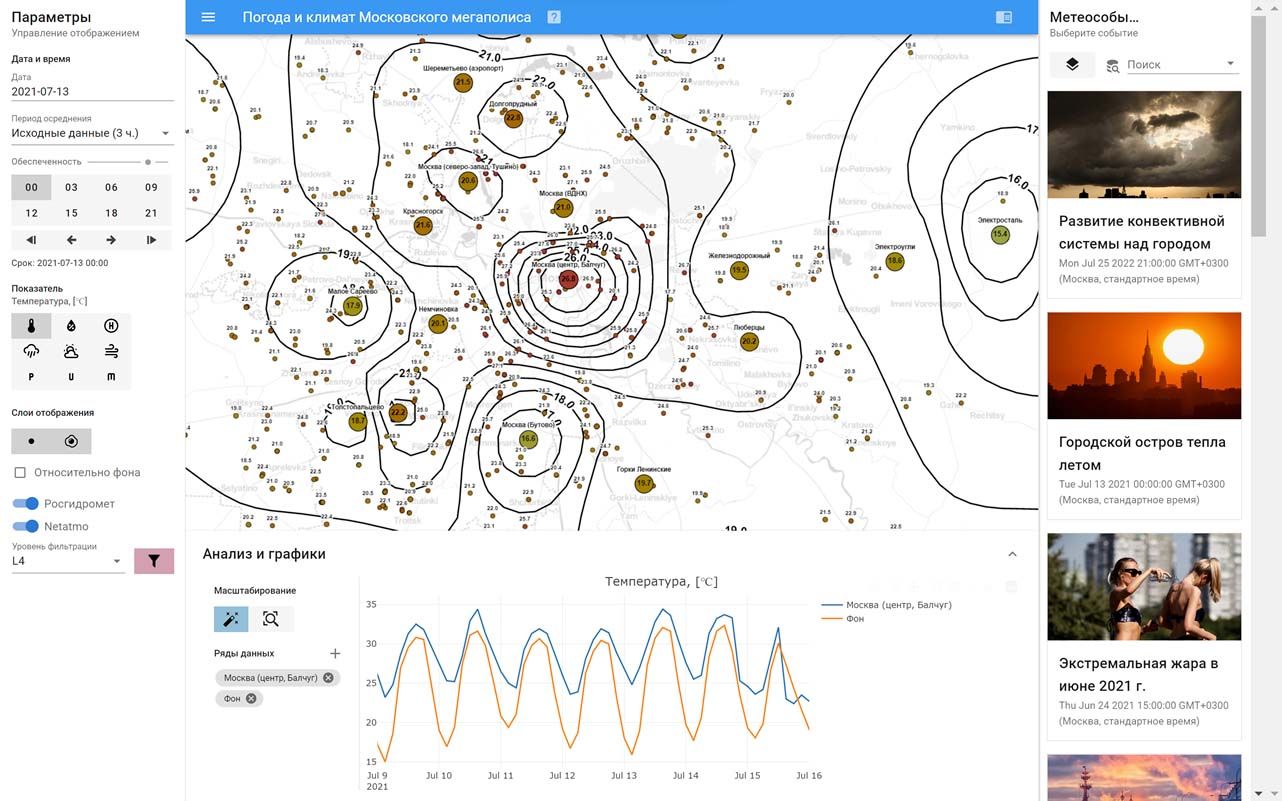Collapse the 'Анализ и графики' panel
Viewport: 1282px width, 801px height.
[x=1012, y=554]
